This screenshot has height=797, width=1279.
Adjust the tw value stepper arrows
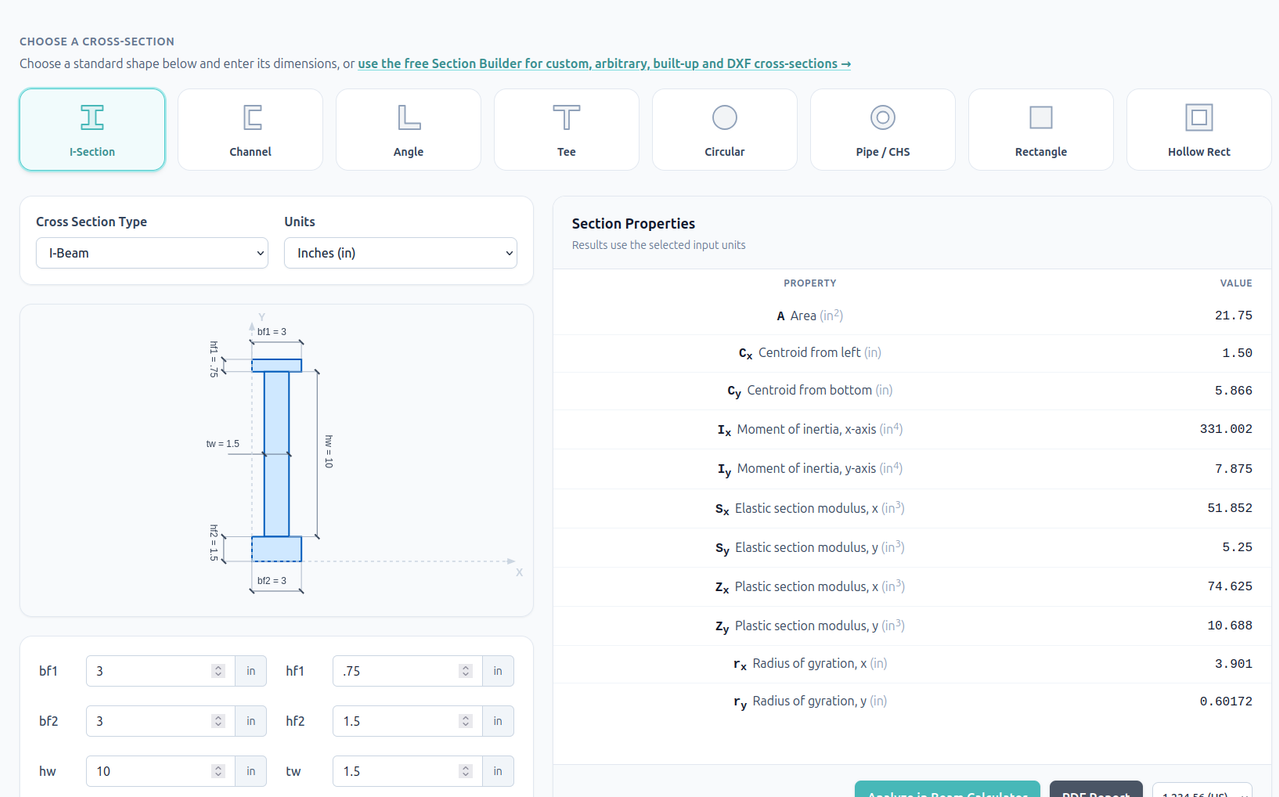point(465,771)
